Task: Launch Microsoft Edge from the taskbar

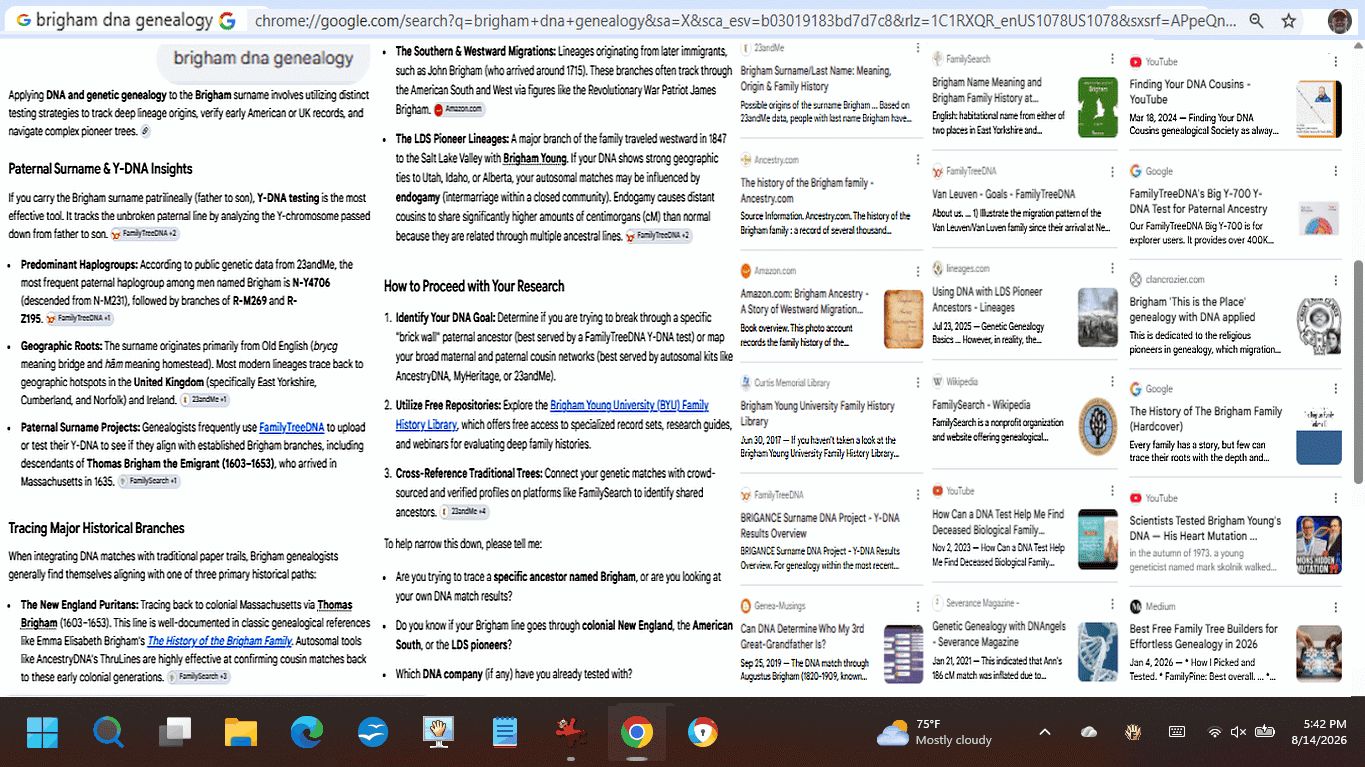Action: [x=307, y=733]
